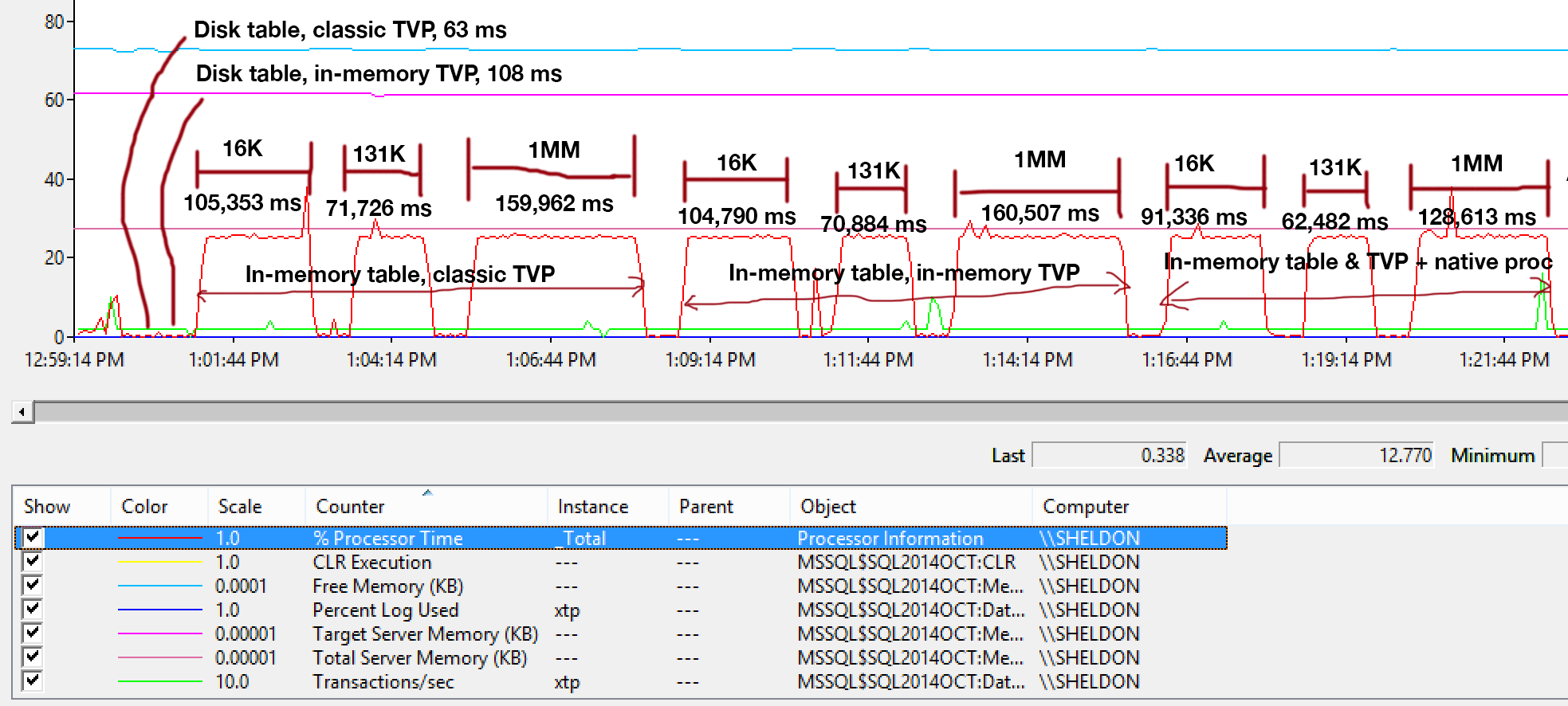The image size is (1568, 706).
Task: Uncheck the % Processor Time counter checkbox
Action: pyautogui.click(x=32, y=537)
